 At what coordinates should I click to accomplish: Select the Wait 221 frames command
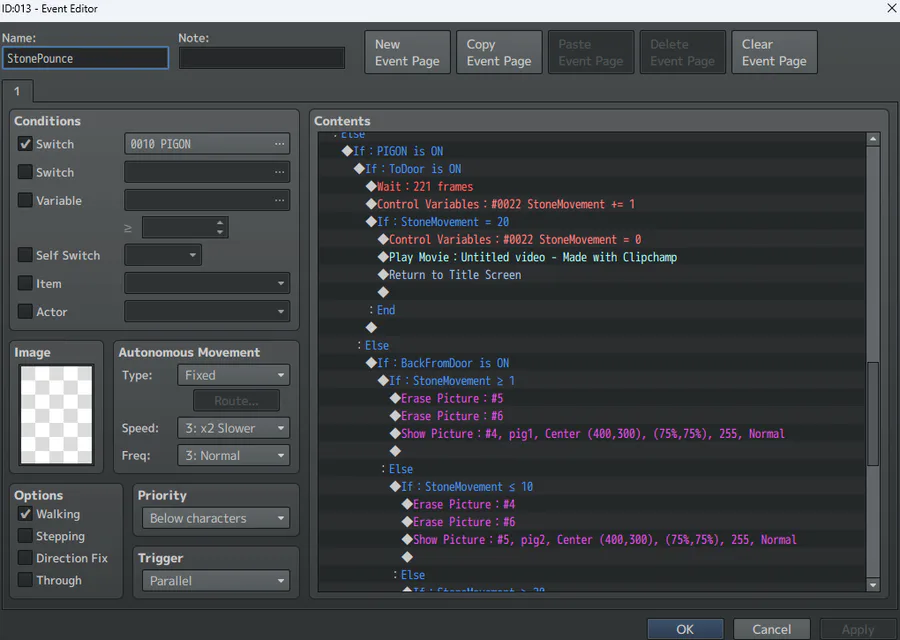(425, 187)
